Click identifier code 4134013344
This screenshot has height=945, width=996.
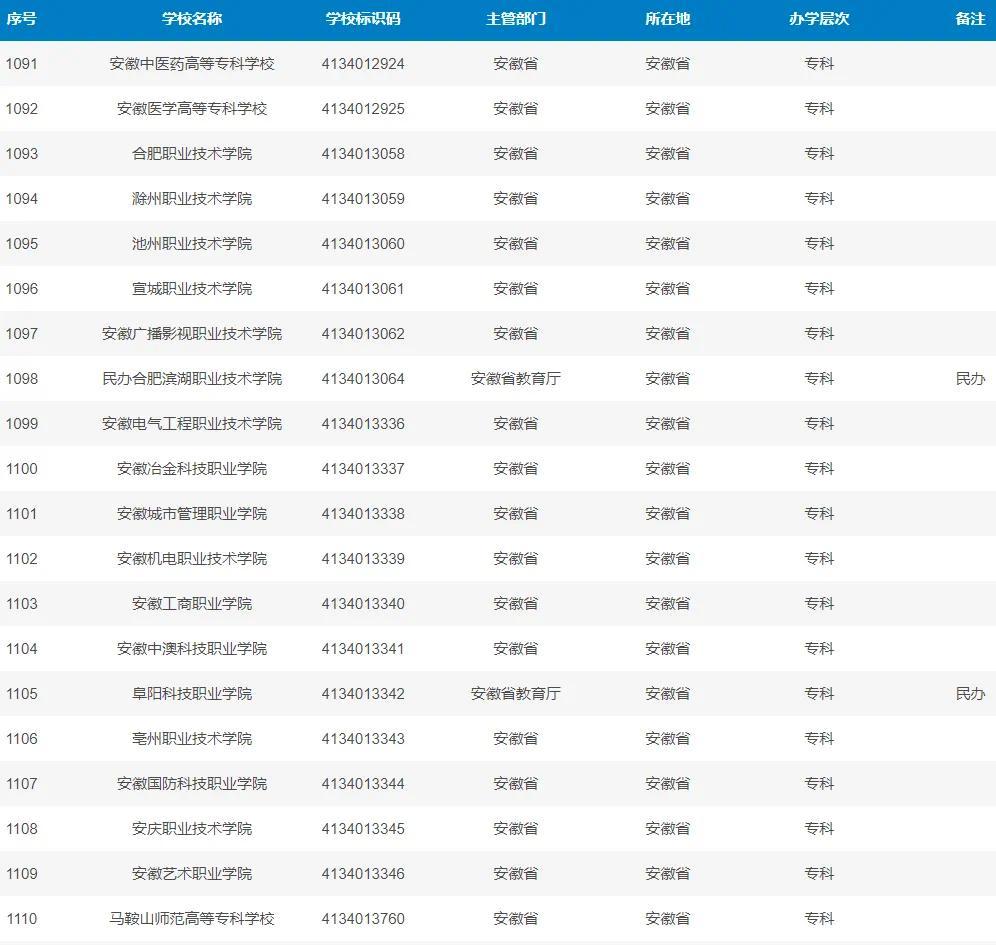coord(363,784)
